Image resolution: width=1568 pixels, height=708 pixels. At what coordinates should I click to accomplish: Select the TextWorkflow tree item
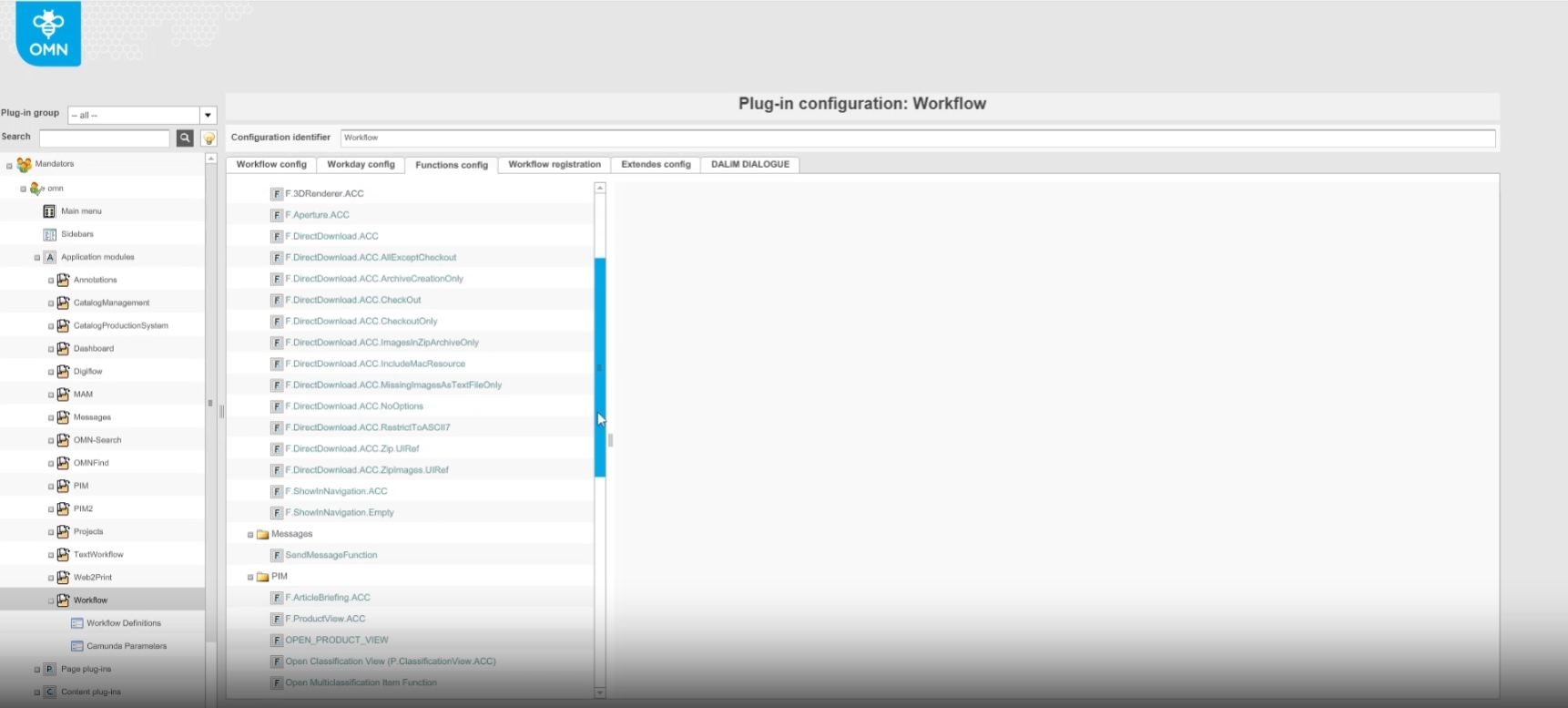(x=98, y=554)
